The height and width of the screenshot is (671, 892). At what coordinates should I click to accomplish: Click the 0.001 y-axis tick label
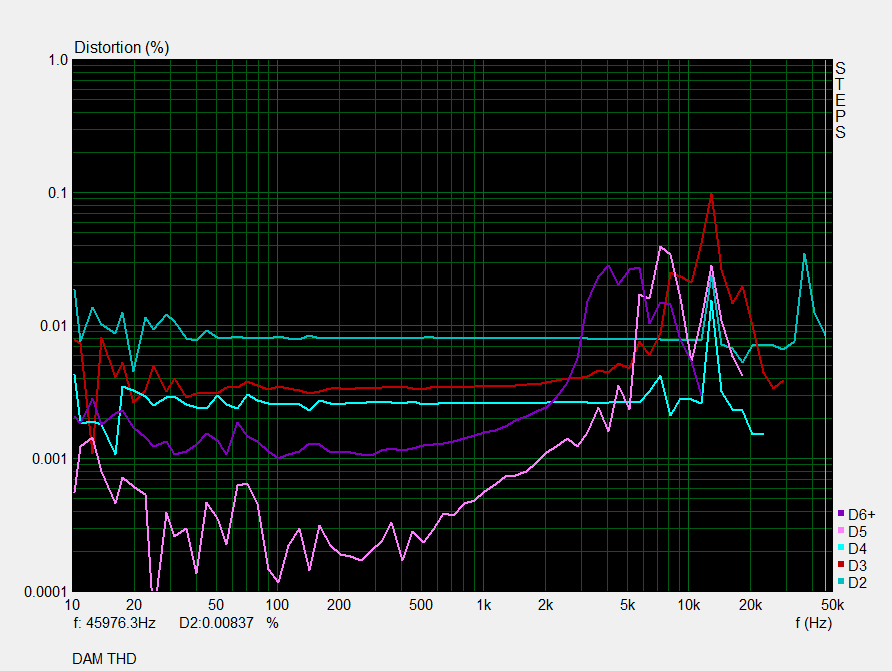(49, 459)
